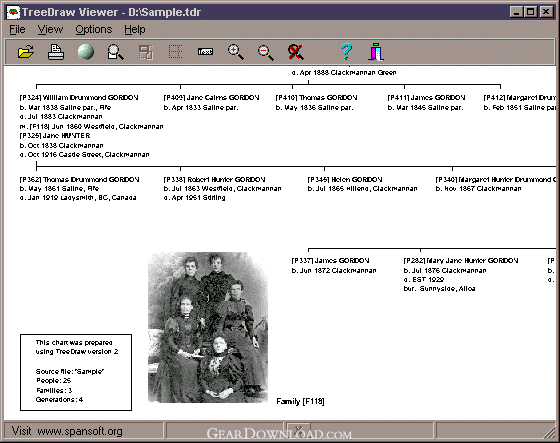This screenshot has height=443, width=560.
Task: Click the exit door toolbar icon
Action: click(376, 52)
